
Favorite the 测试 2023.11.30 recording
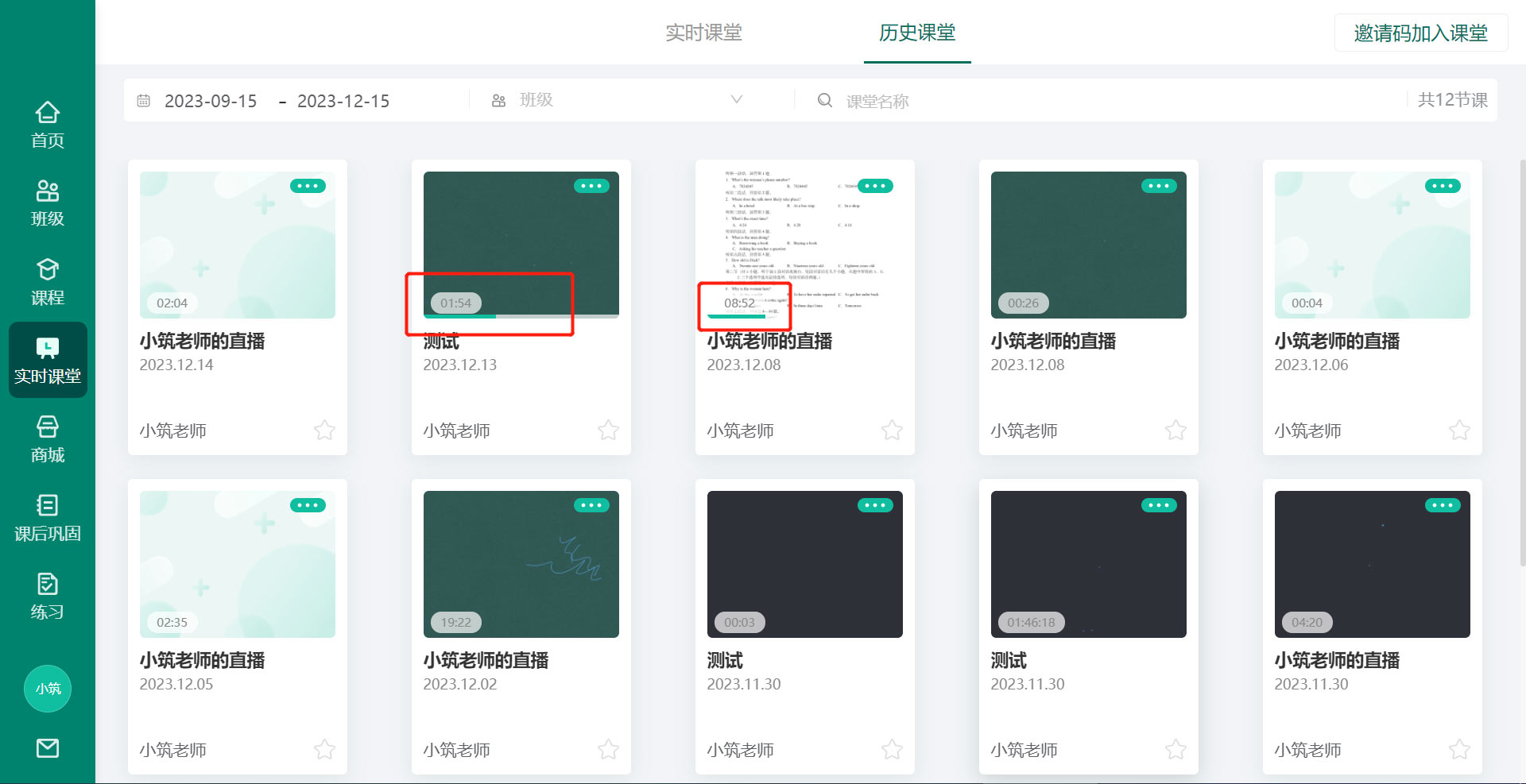point(892,749)
